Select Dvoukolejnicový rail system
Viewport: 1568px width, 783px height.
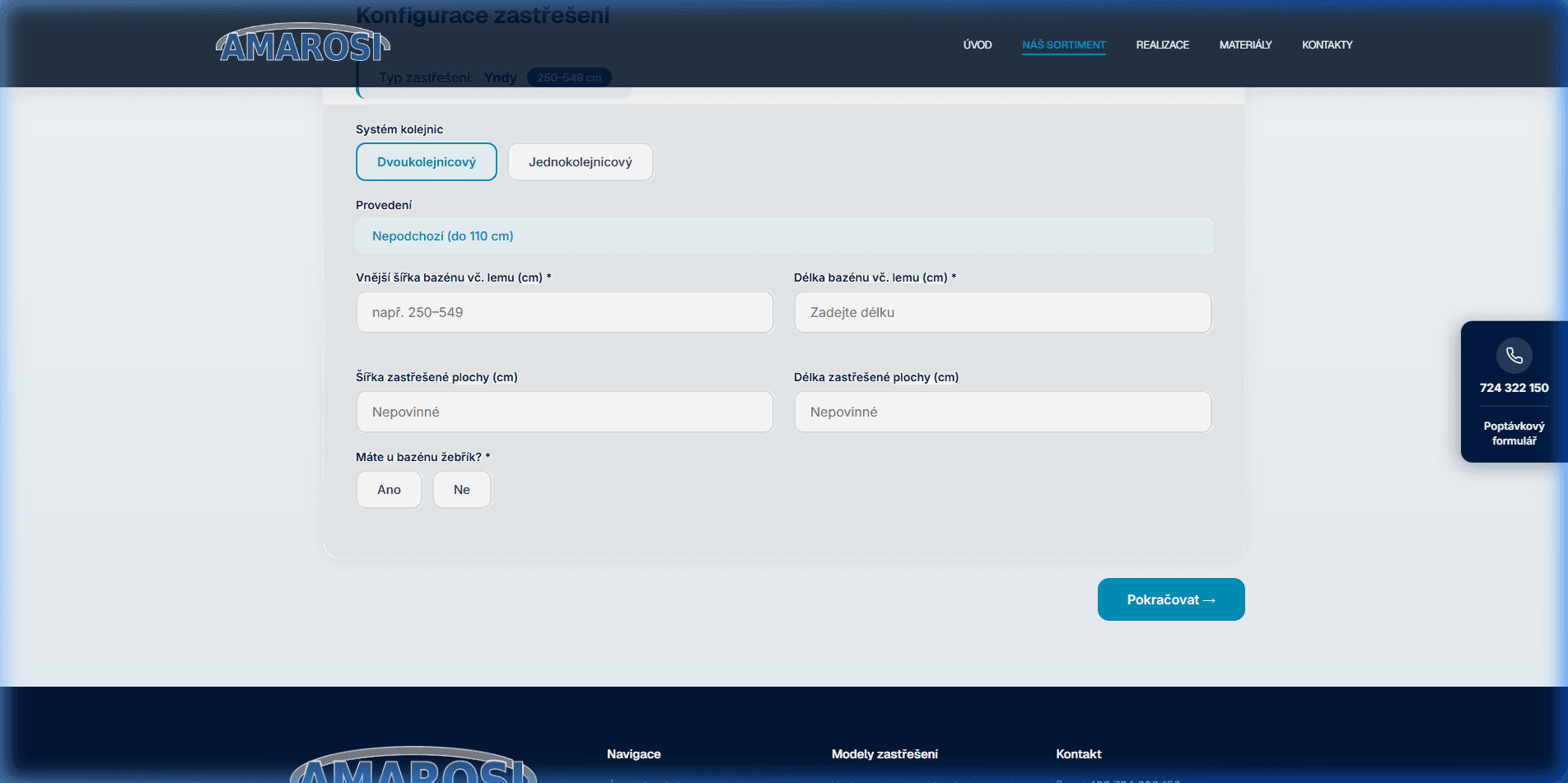(x=426, y=162)
